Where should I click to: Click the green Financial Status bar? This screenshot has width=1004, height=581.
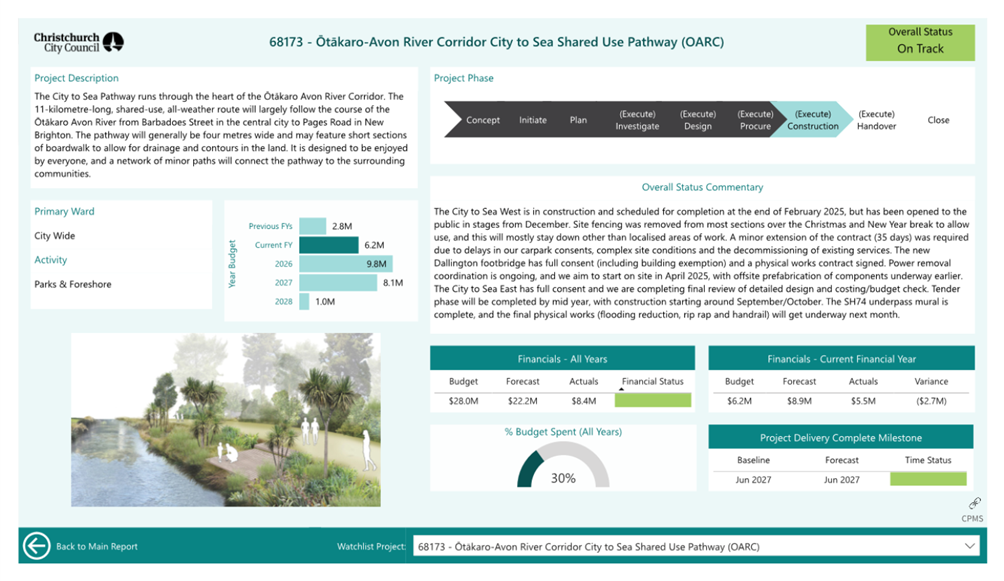[x=652, y=400]
